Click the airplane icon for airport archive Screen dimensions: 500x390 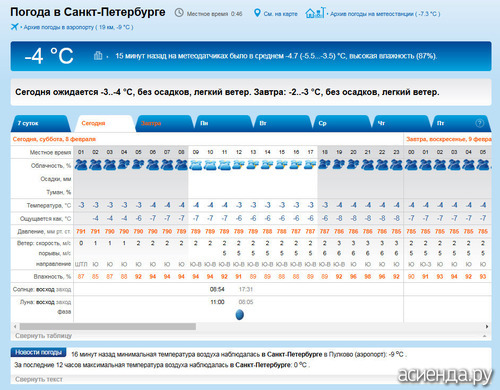(14, 27)
